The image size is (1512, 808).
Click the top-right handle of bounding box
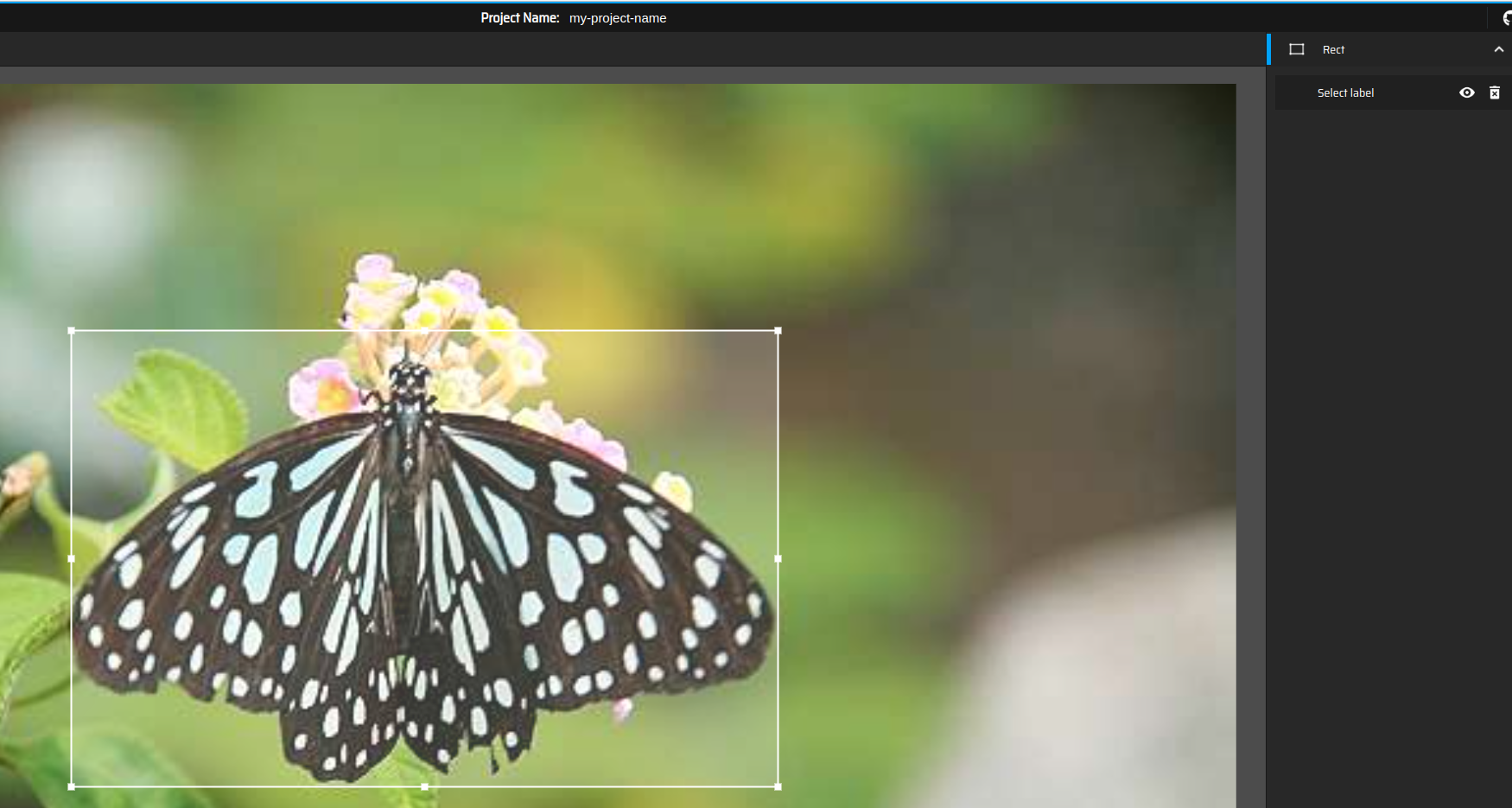(x=778, y=330)
